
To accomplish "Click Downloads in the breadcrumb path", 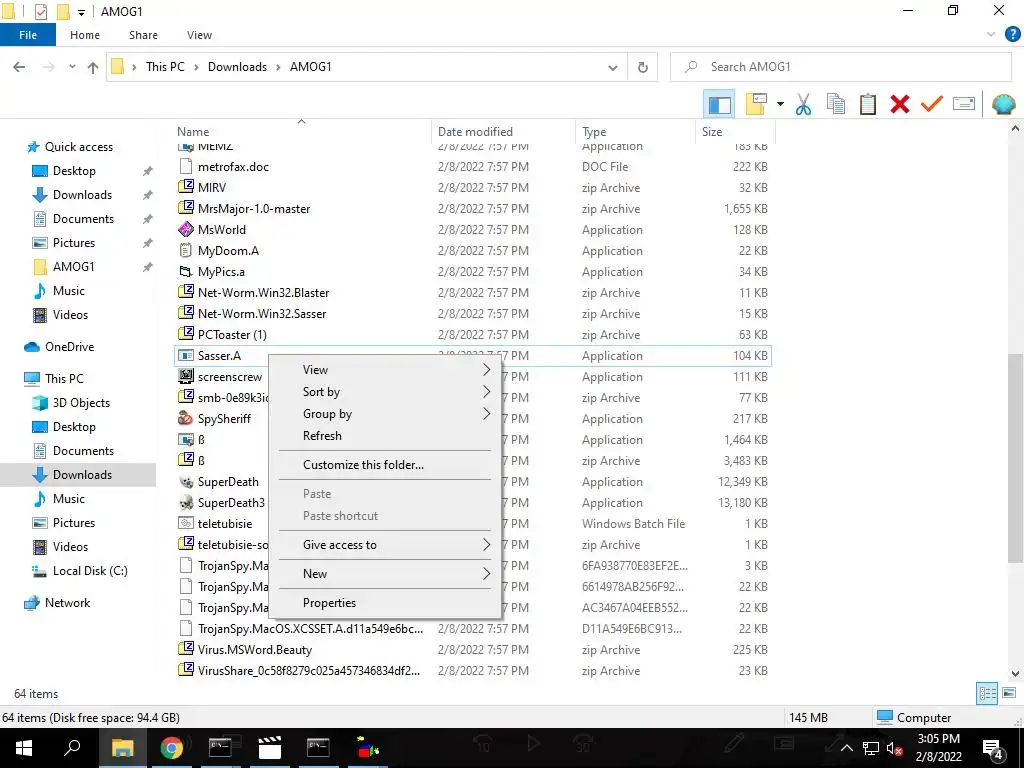I will coord(237,67).
